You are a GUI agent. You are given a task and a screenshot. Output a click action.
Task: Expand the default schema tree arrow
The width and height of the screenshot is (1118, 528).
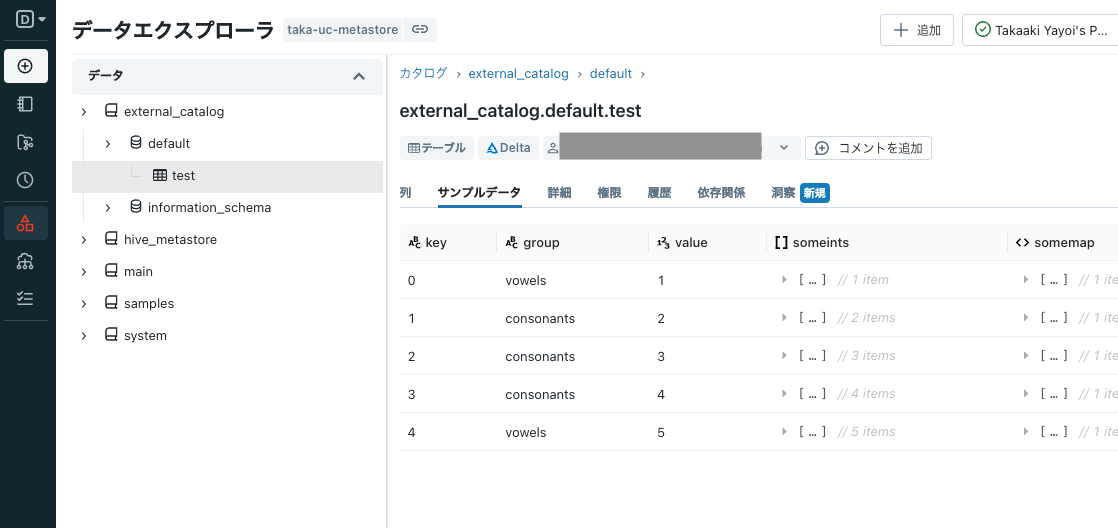point(108,144)
